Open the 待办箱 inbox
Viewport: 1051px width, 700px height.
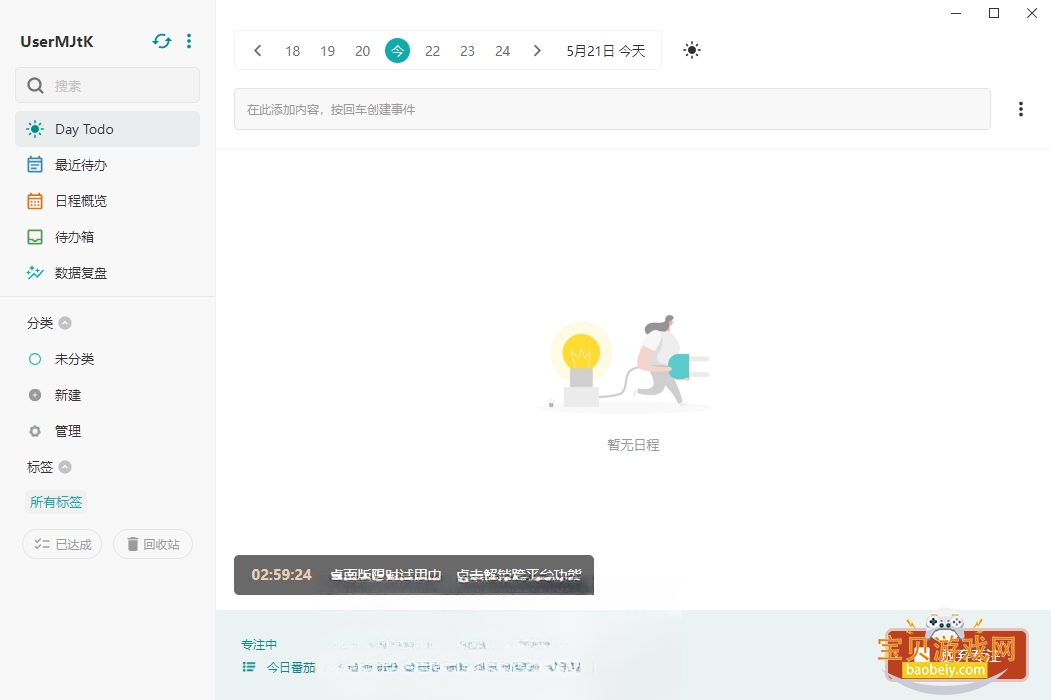click(x=107, y=237)
